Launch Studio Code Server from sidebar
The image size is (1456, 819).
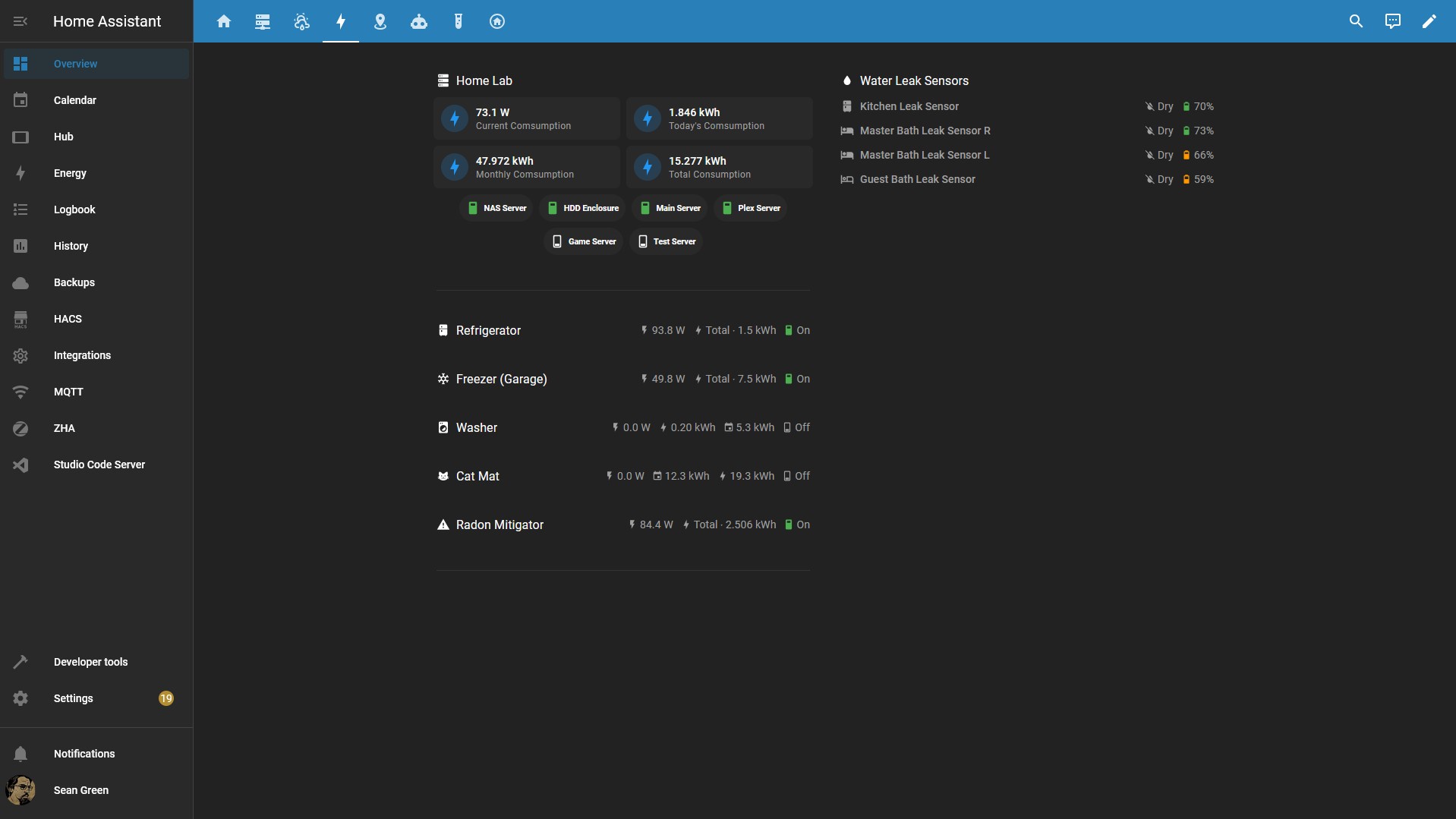click(x=96, y=465)
